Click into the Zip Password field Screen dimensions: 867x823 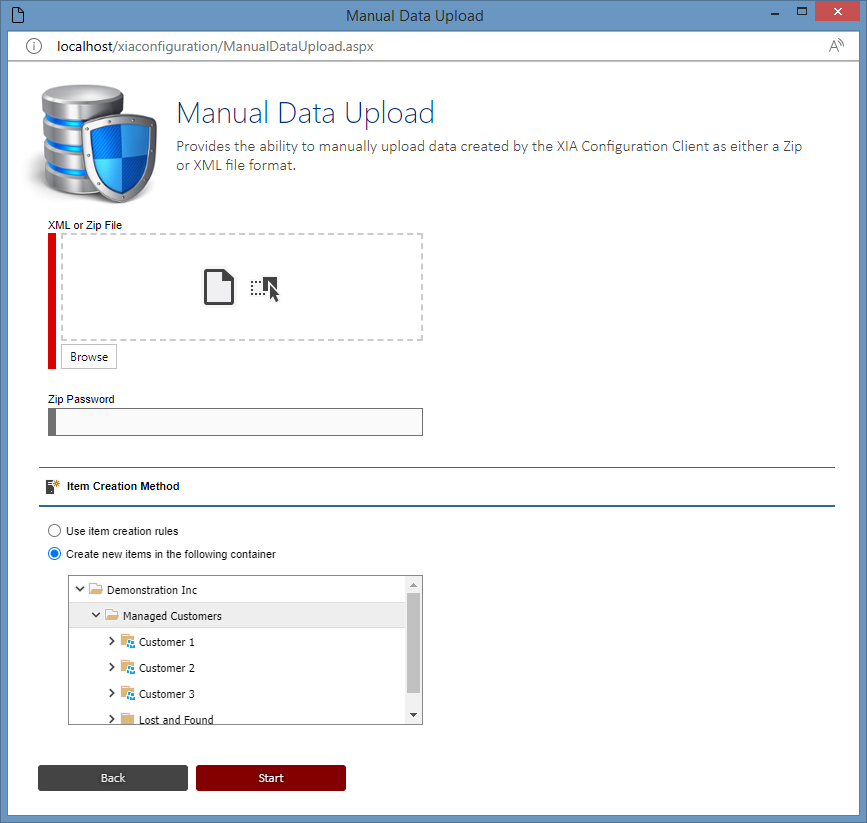236,422
